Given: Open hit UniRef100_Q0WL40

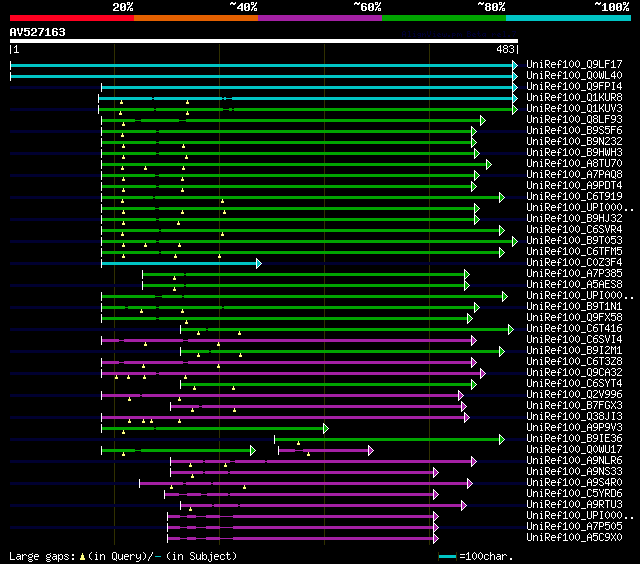Looking at the screenshot, I should click(574, 75).
